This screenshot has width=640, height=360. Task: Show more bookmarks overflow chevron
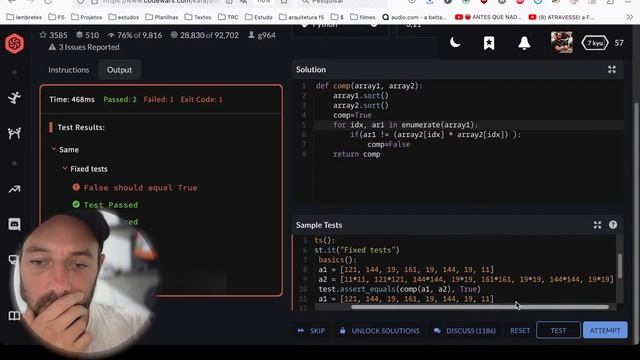pos(629,17)
